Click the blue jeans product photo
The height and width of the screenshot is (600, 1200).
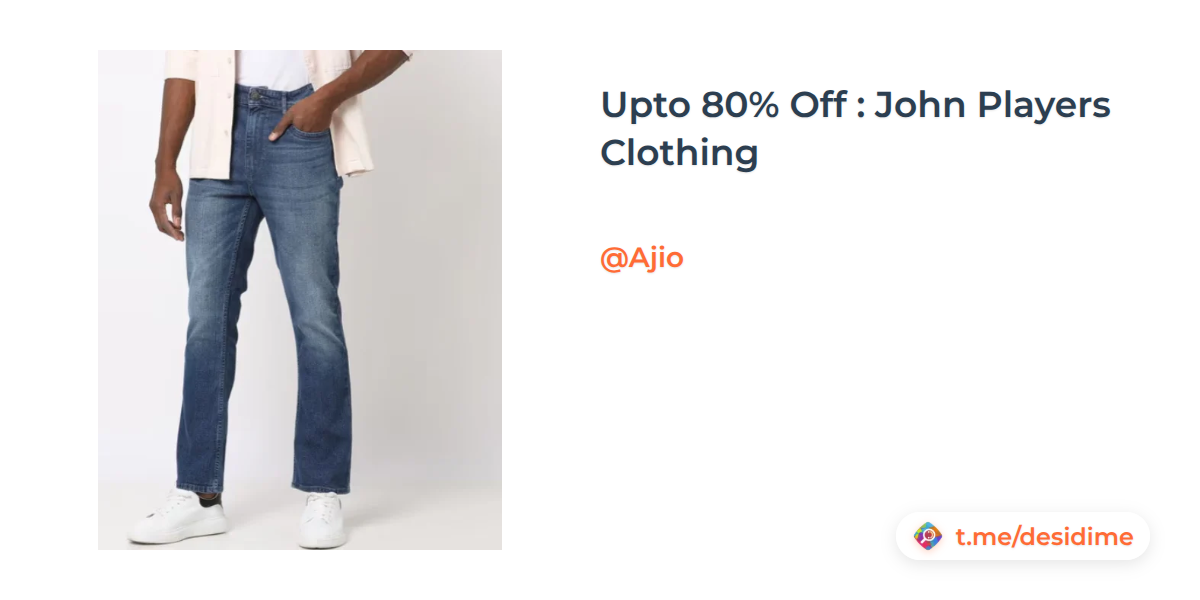(300, 300)
